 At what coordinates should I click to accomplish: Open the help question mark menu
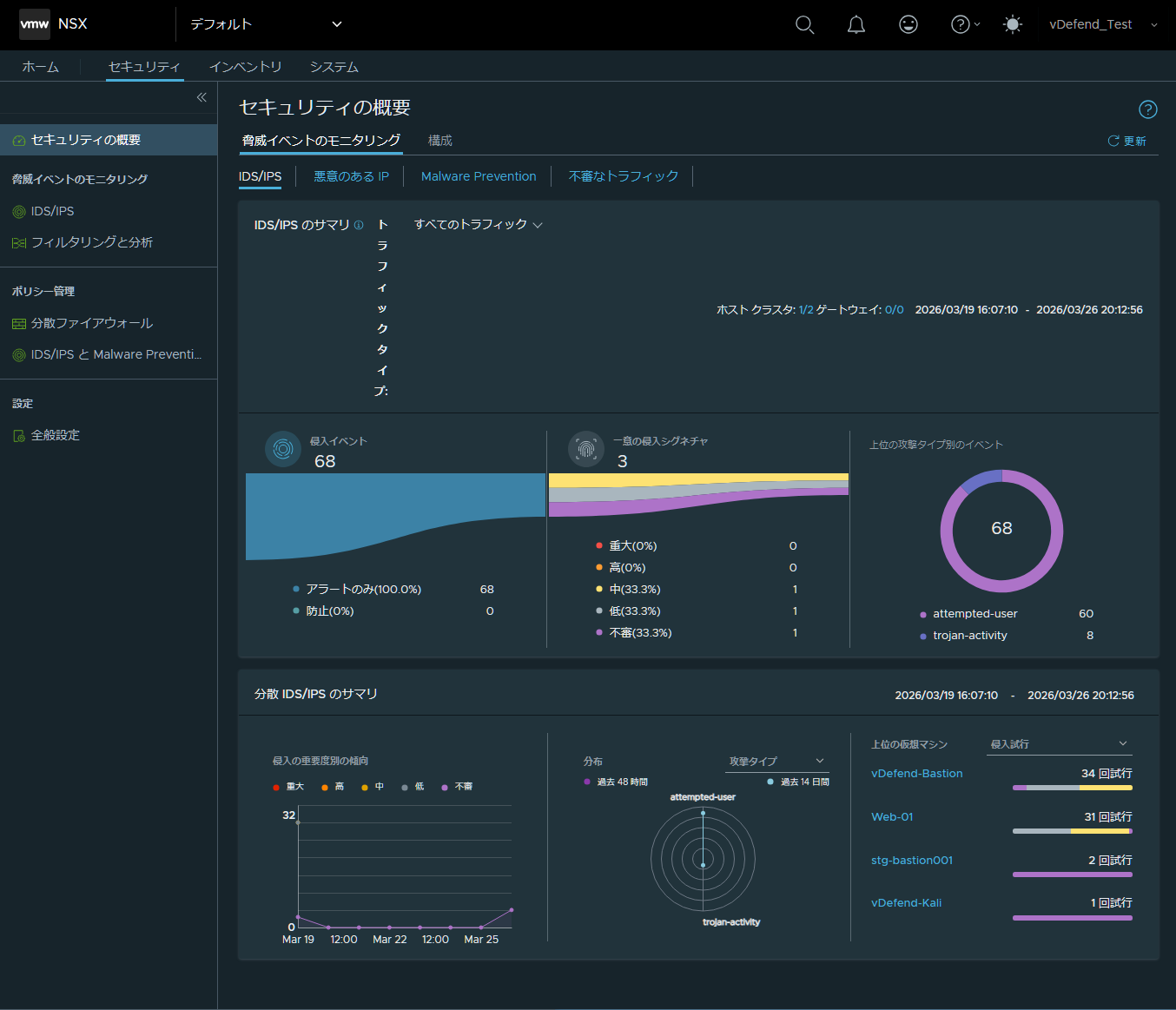[x=965, y=24]
